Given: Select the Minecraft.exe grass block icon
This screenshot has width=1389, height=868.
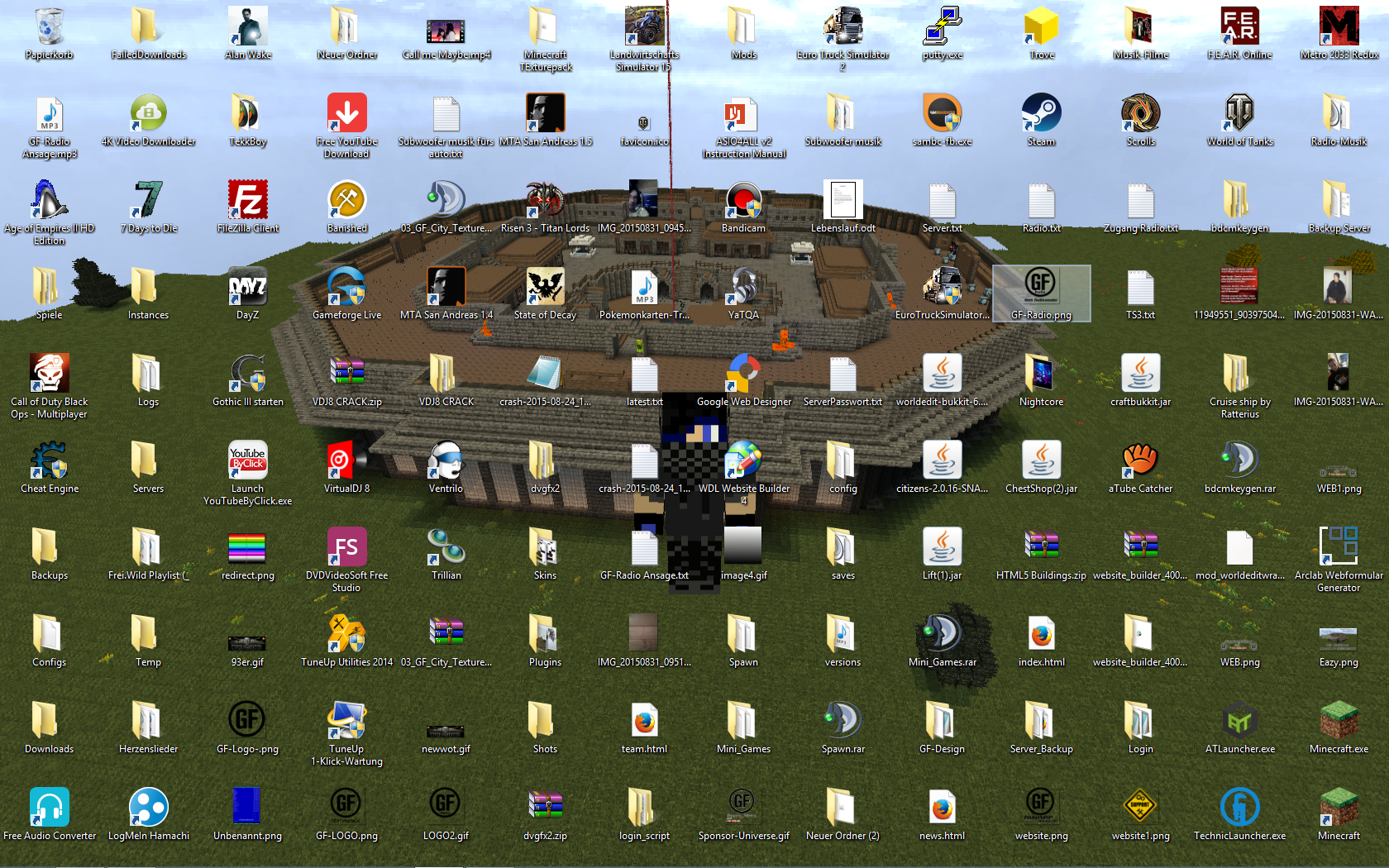Looking at the screenshot, I should [1339, 722].
